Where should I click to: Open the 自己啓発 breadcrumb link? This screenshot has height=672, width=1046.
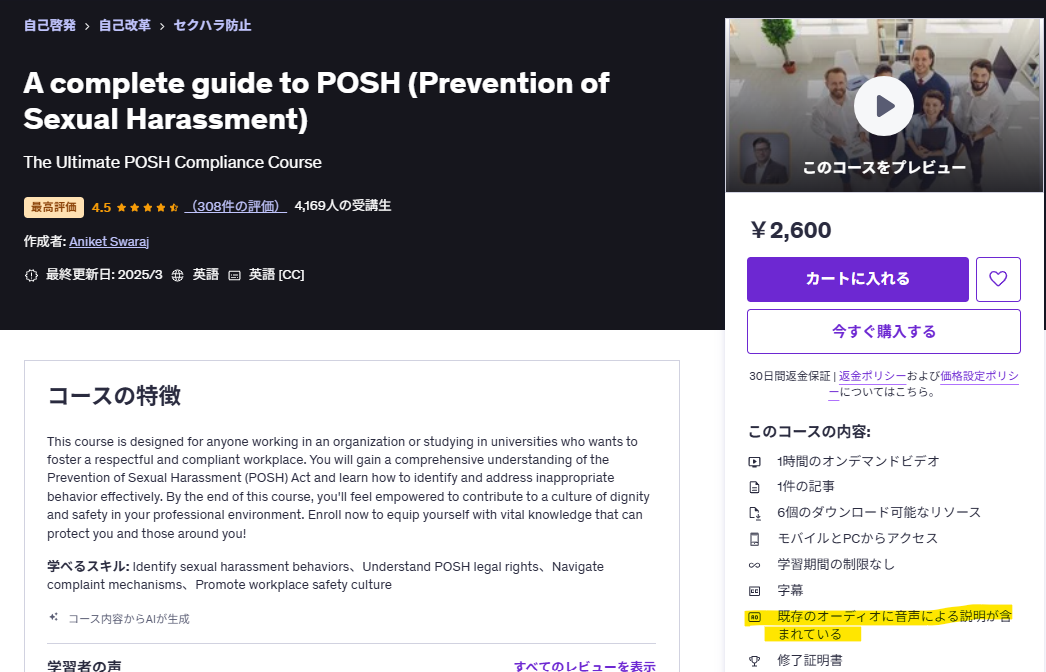click(50, 25)
